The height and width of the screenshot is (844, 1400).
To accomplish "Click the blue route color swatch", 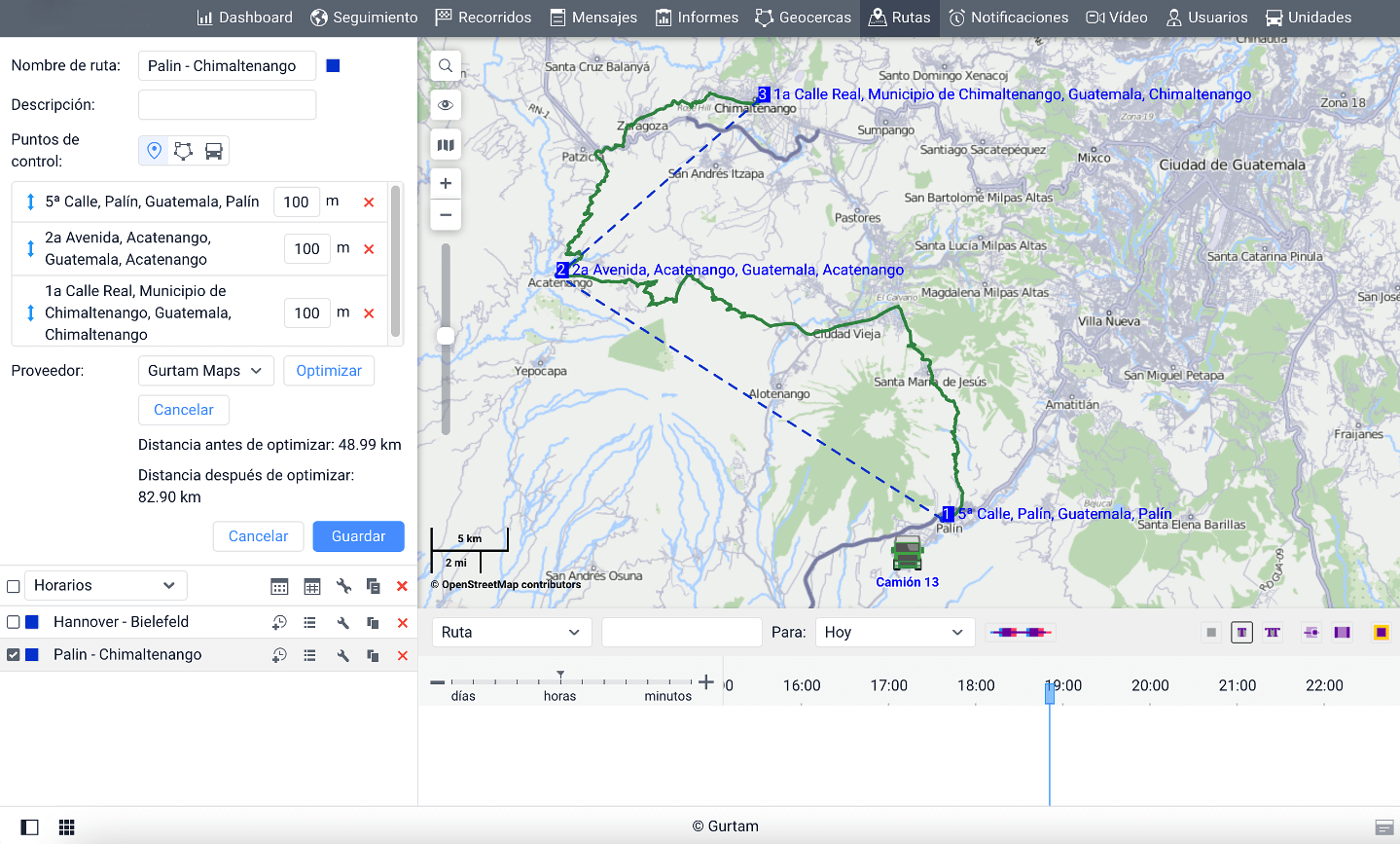I will 333,66.
